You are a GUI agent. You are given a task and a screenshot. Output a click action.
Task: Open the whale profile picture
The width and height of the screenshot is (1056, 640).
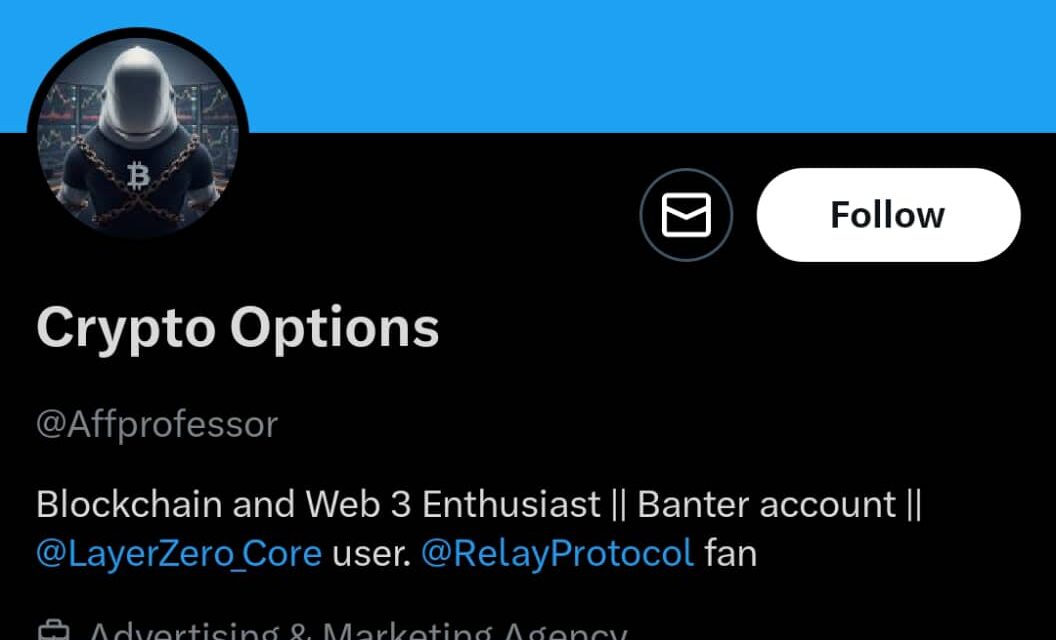pyautogui.click(x=138, y=138)
